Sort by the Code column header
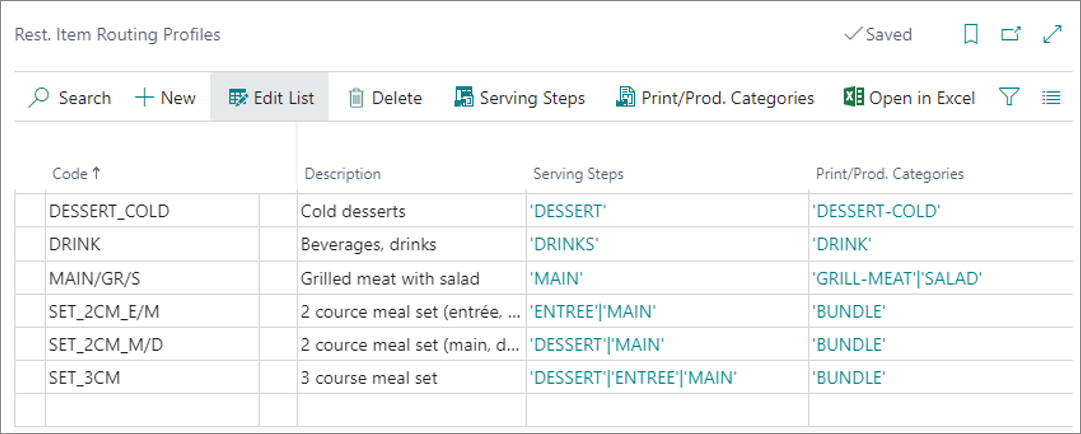Image resolution: width=1081 pixels, height=434 pixels. [77, 174]
